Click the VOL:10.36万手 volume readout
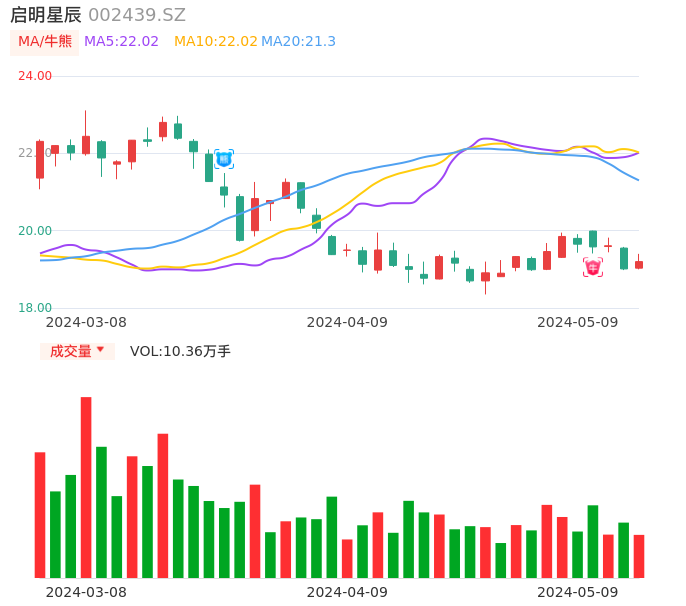This screenshot has height=606, width=686. pyautogui.click(x=180, y=351)
